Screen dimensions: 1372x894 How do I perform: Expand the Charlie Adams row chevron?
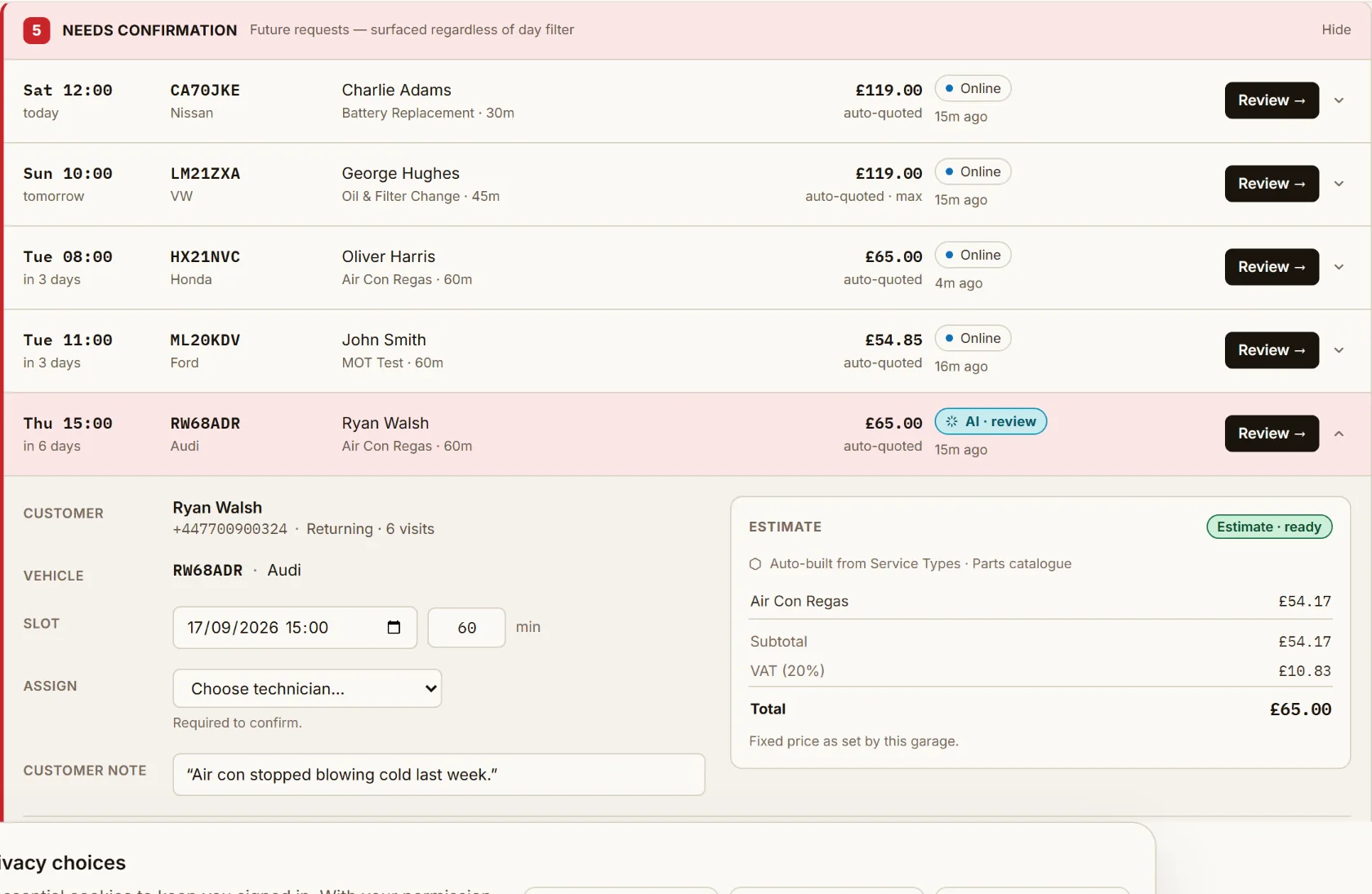(x=1339, y=100)
